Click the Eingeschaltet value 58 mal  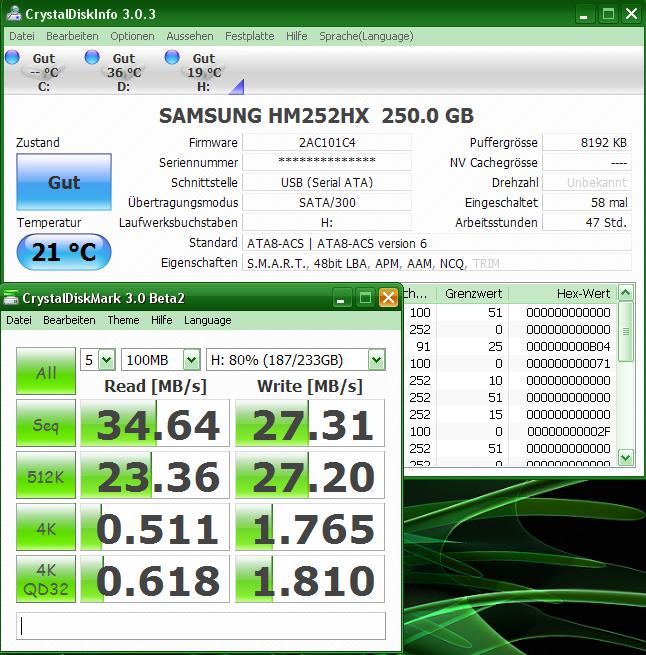coord(587,203)
